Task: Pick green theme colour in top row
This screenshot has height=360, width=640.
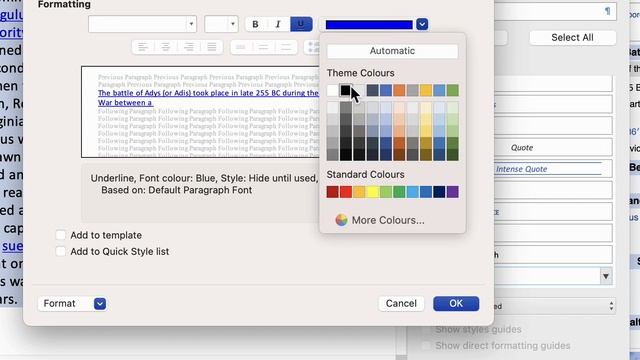Action: tap(453, 90)
